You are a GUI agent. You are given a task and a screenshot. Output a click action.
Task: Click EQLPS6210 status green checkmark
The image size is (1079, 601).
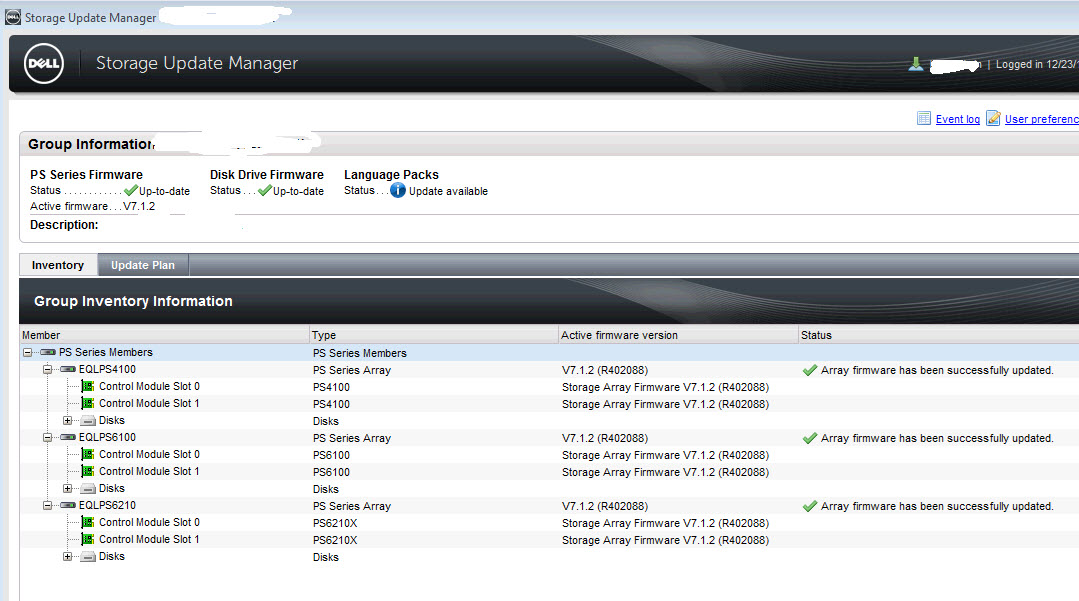(810, 507)
